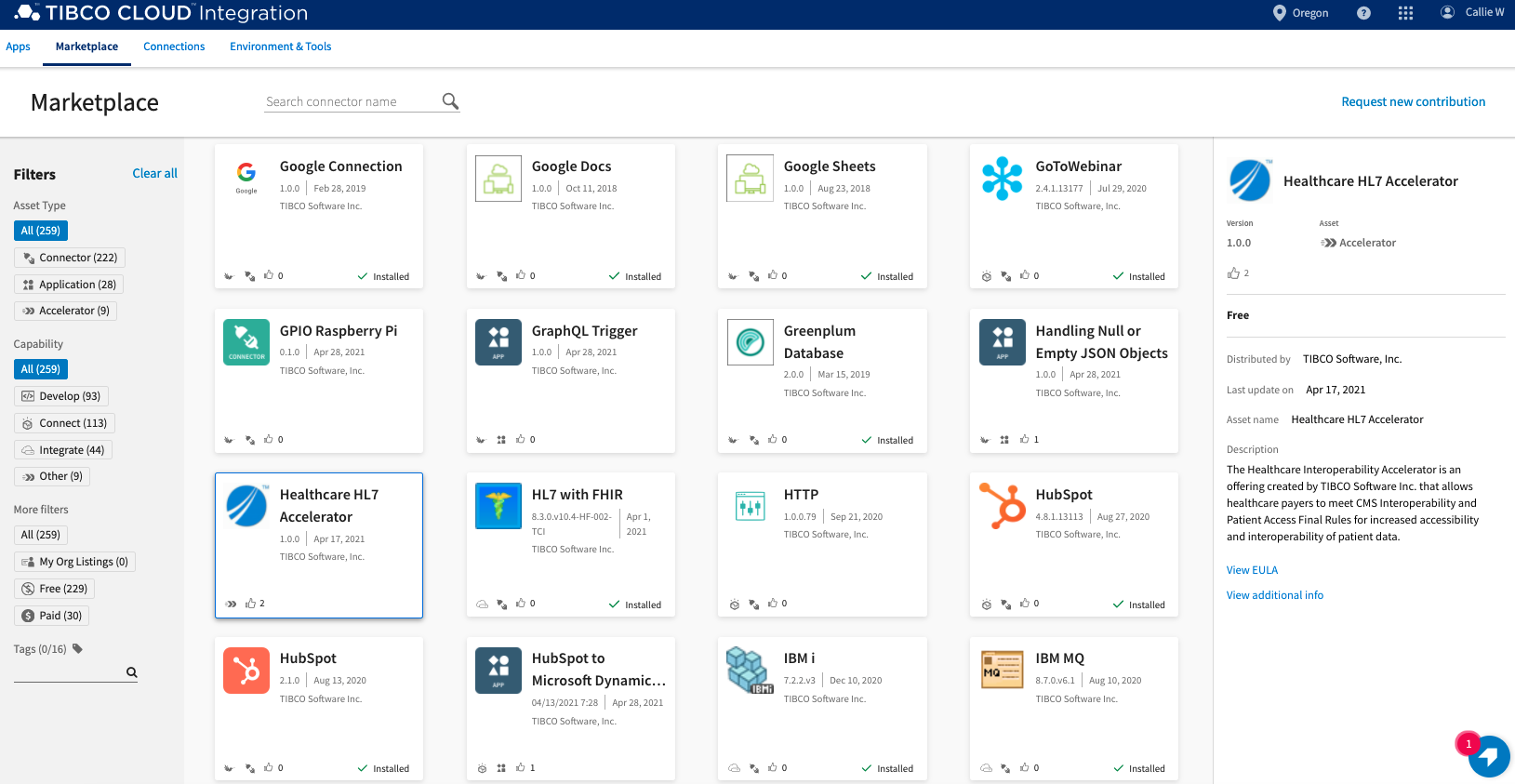This screenshot has width=1515, height=784.
Task: Open the HubSpot 4.8.1.13113 card icon
Action: click(1003, 506)
